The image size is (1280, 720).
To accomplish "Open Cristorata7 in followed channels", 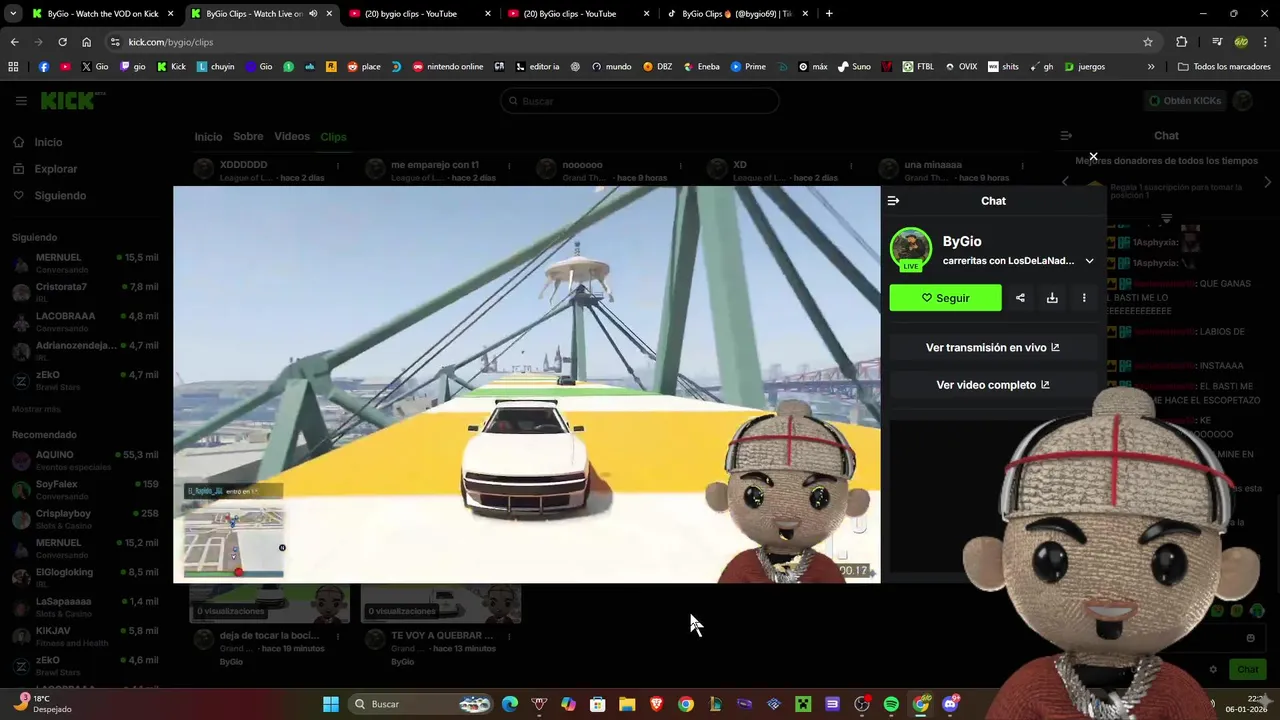I will tap(85, 293).
